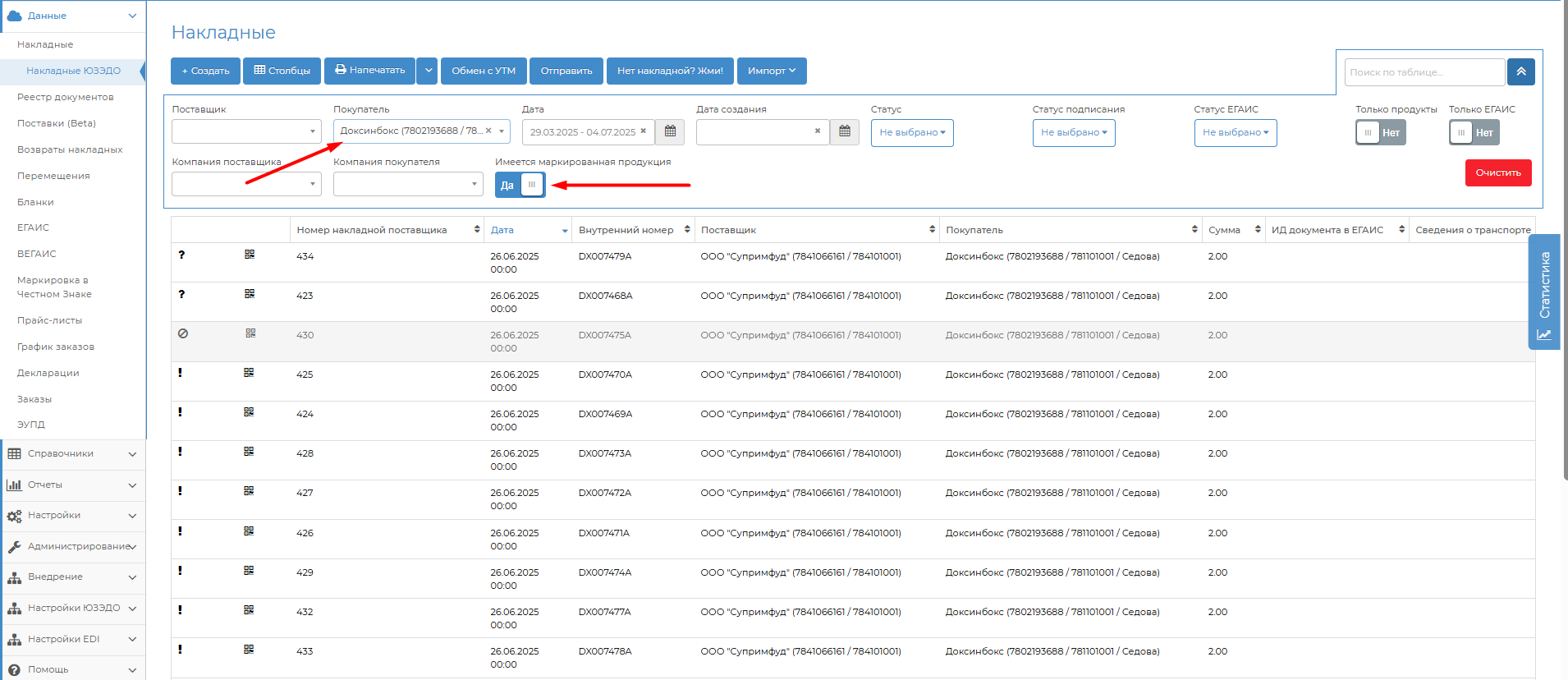Image resolution: width=1568 pixels, height=680 pixels.
Task: Click the orange marking icon for invoice 423
Action: tap(250, 294)
